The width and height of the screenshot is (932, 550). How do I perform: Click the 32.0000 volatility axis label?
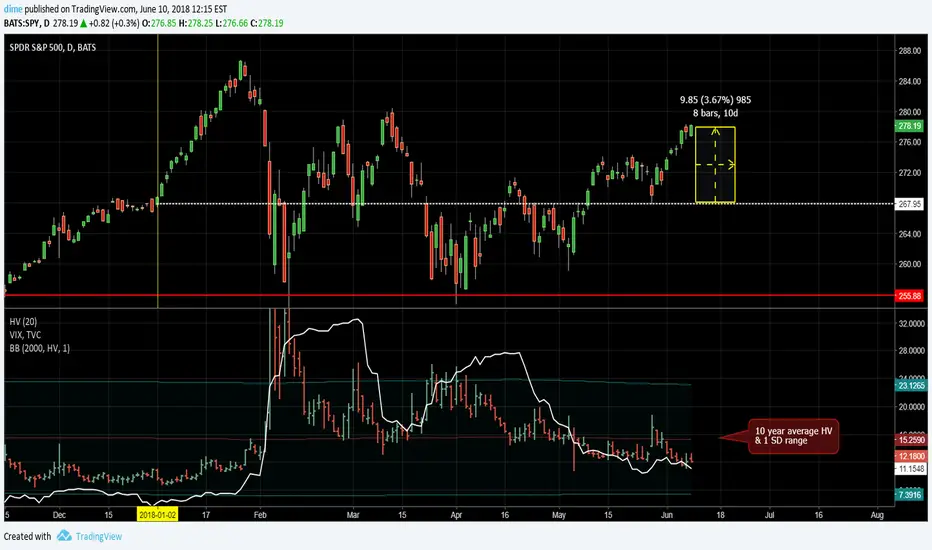click(912, 324)
